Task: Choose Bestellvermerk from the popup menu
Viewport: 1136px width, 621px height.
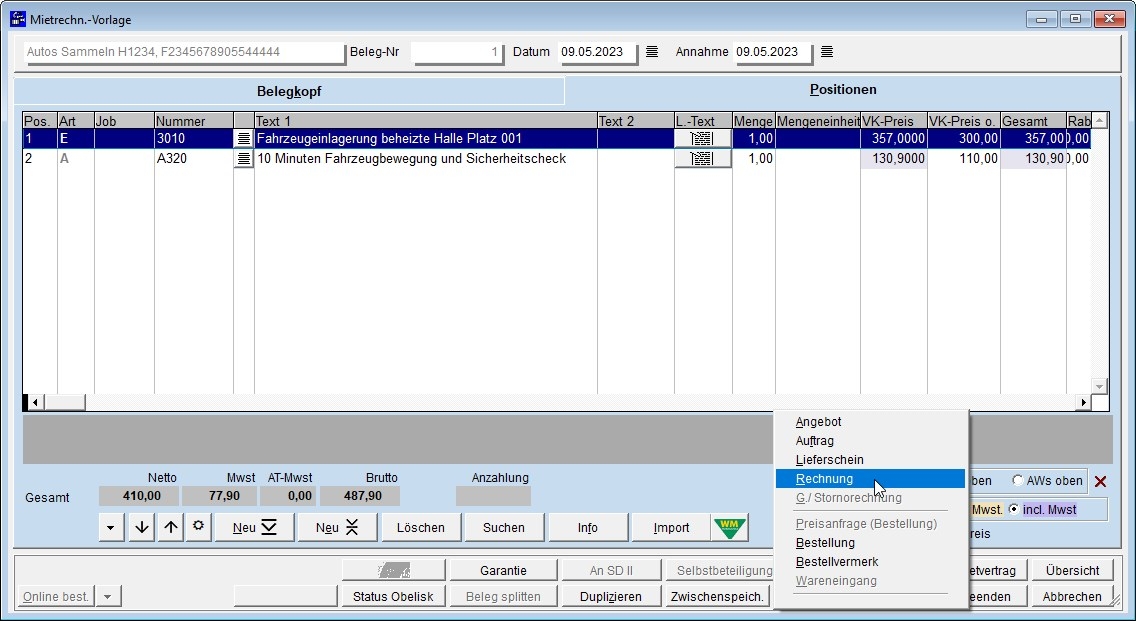Action: (x=837, y=562)
